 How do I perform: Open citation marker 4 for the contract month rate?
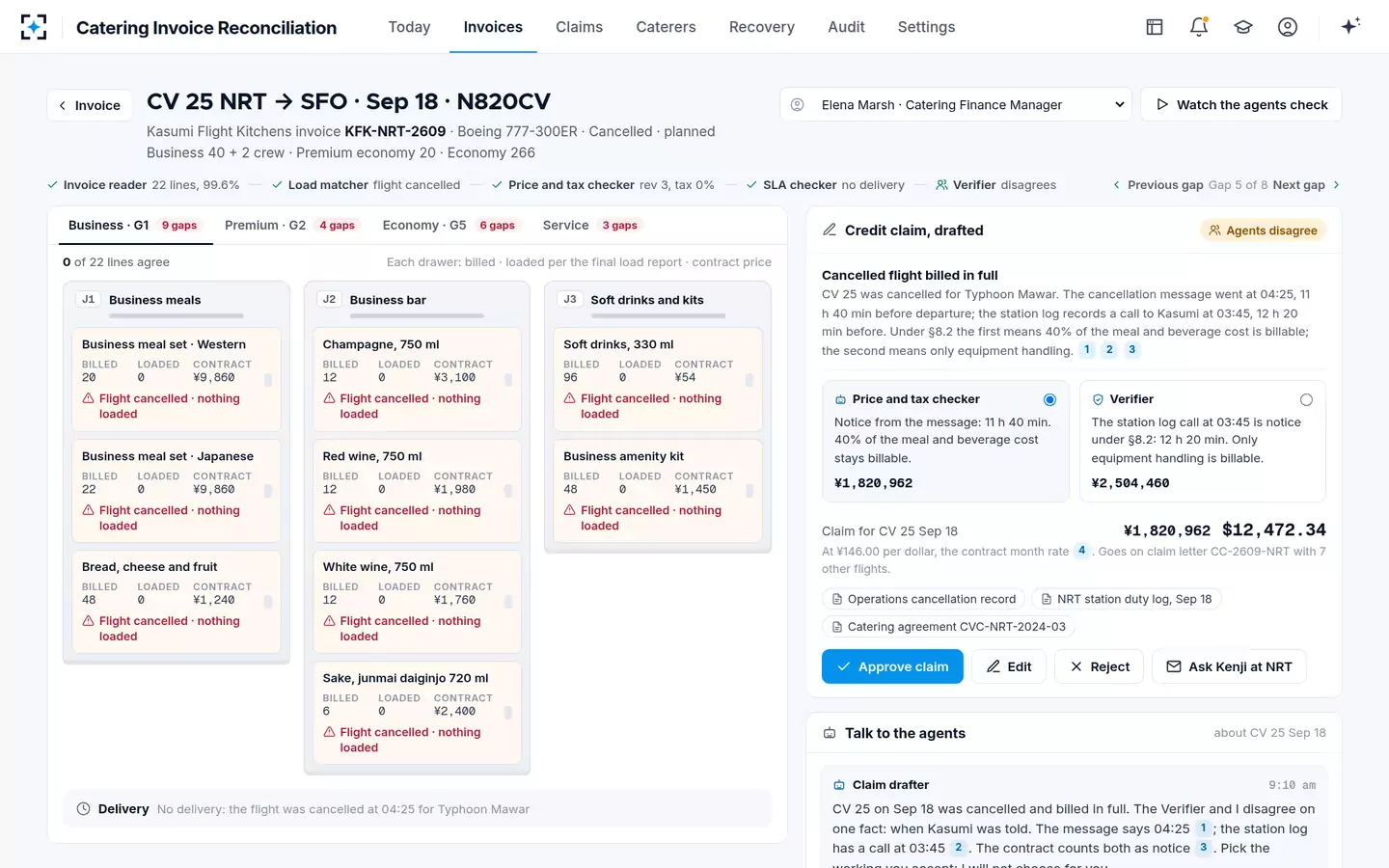1081,551
